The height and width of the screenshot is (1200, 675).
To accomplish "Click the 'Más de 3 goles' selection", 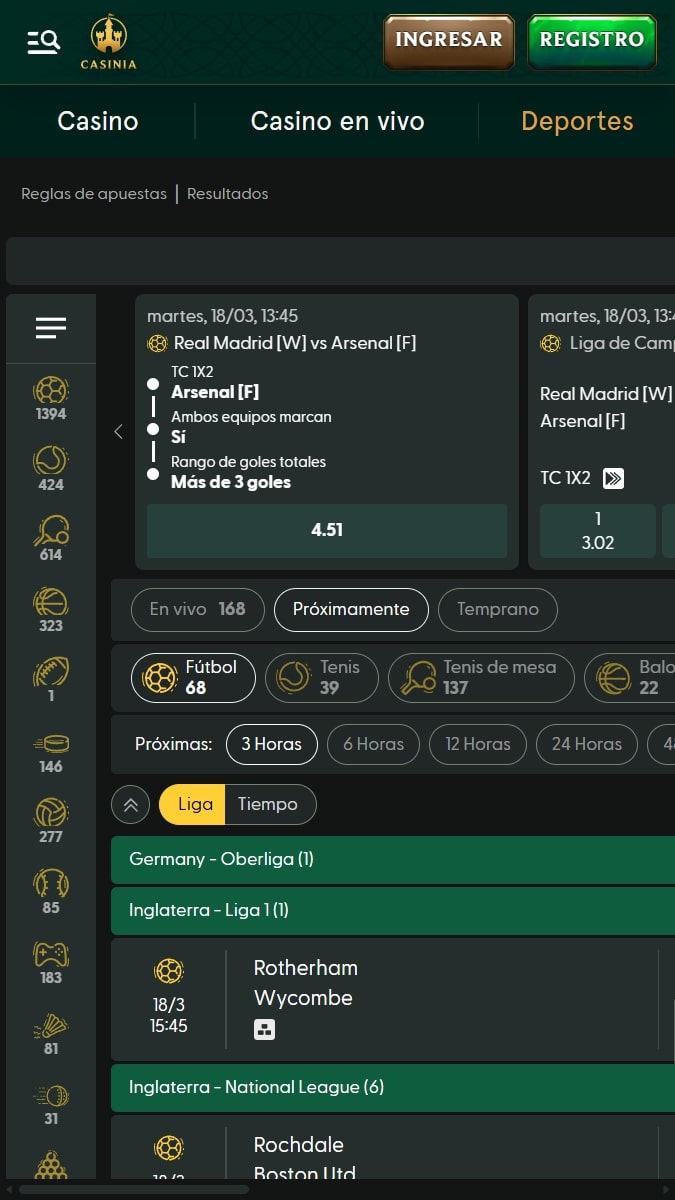I will (231, 482).
